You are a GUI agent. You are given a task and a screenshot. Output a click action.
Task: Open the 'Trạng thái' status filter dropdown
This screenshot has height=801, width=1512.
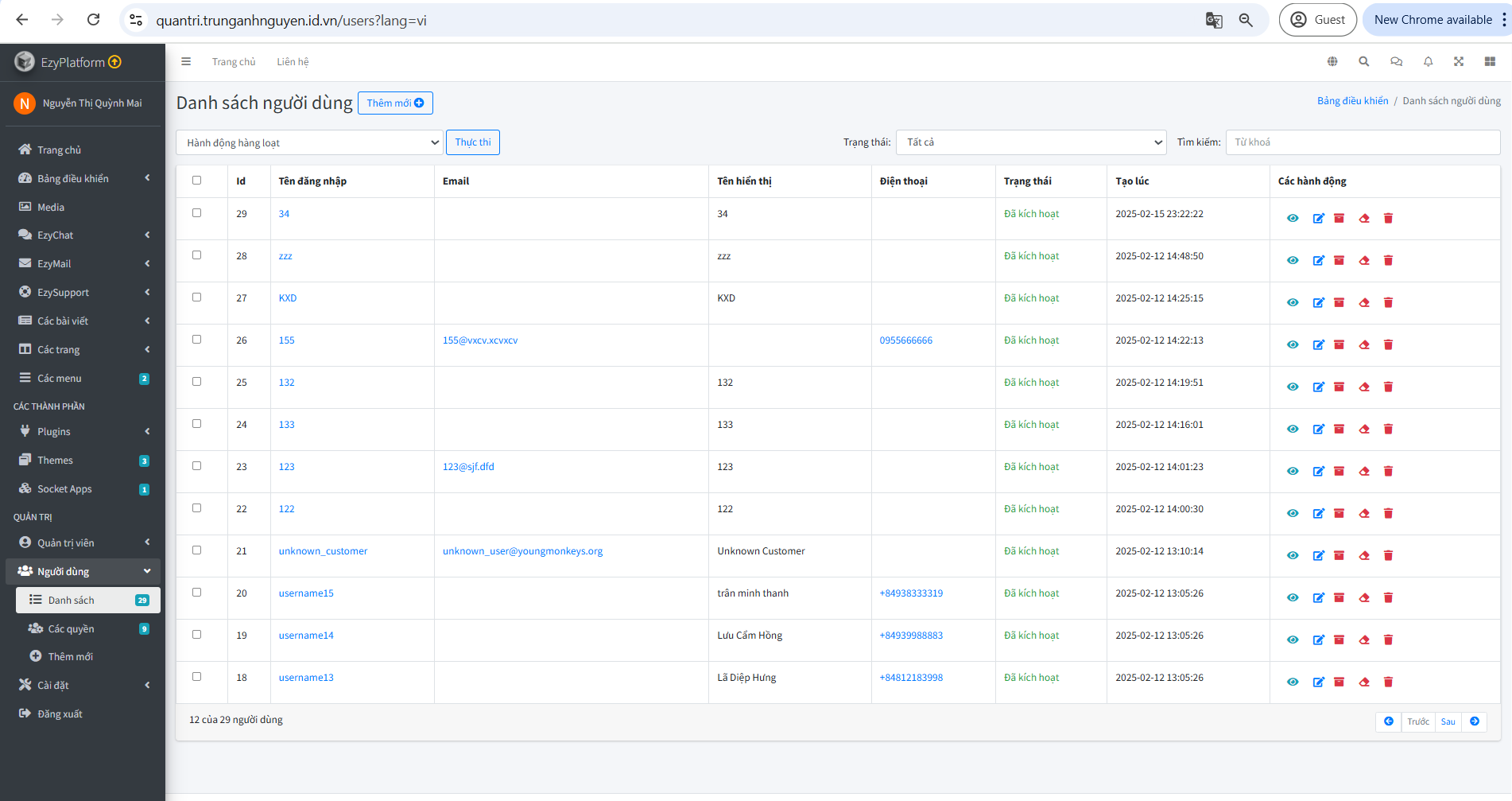coord(1031,142)
